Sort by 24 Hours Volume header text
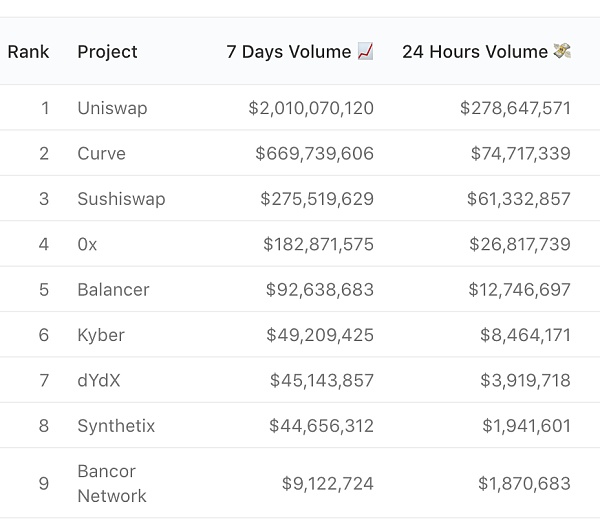The height and width of the screenshot is (524, 600). point(475,52)
